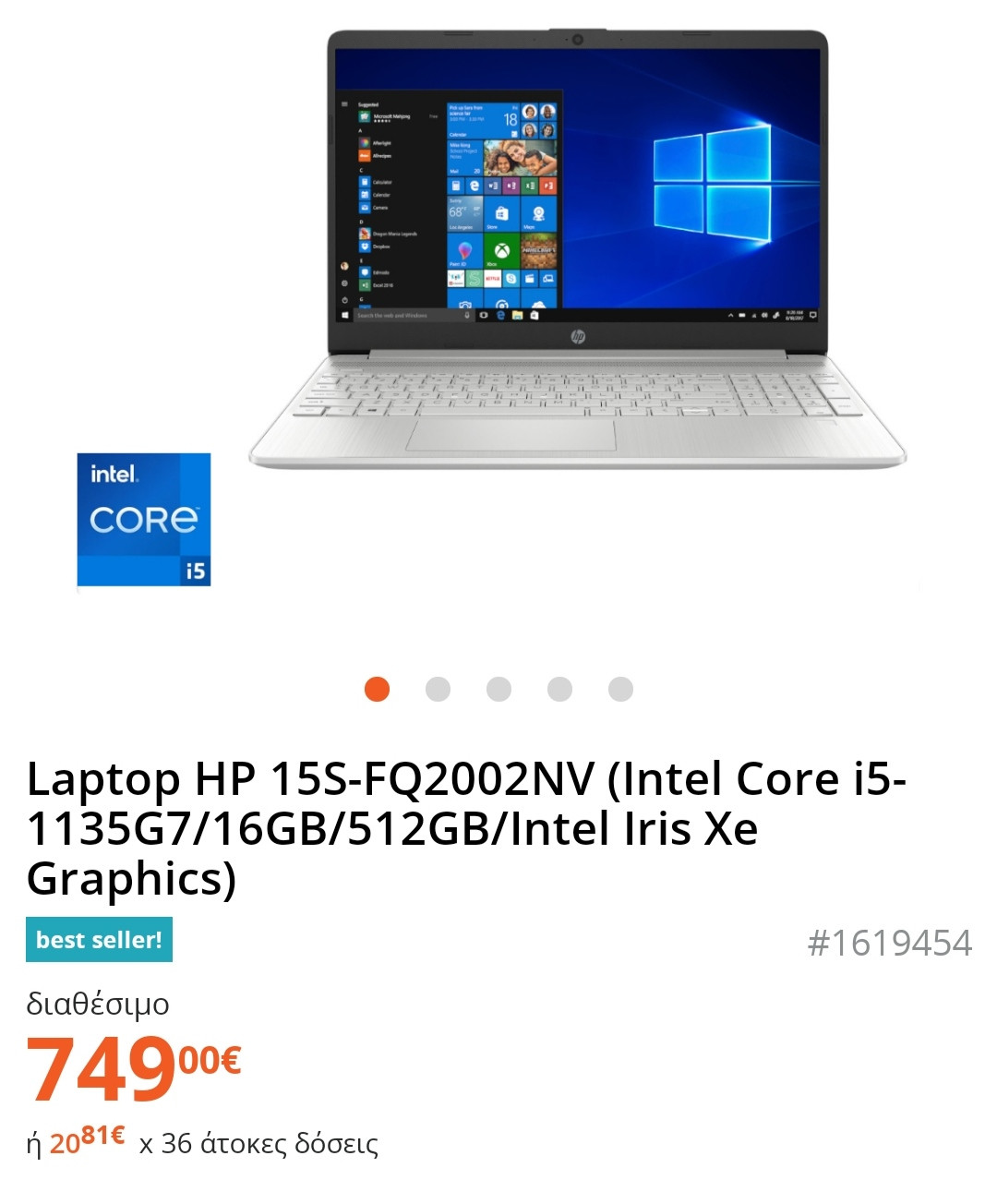This screenshot has width=997, height=1204.
Task: Open the Laptop HP 15S-FQ2002NV title
Action: click(x=466, y=828)
